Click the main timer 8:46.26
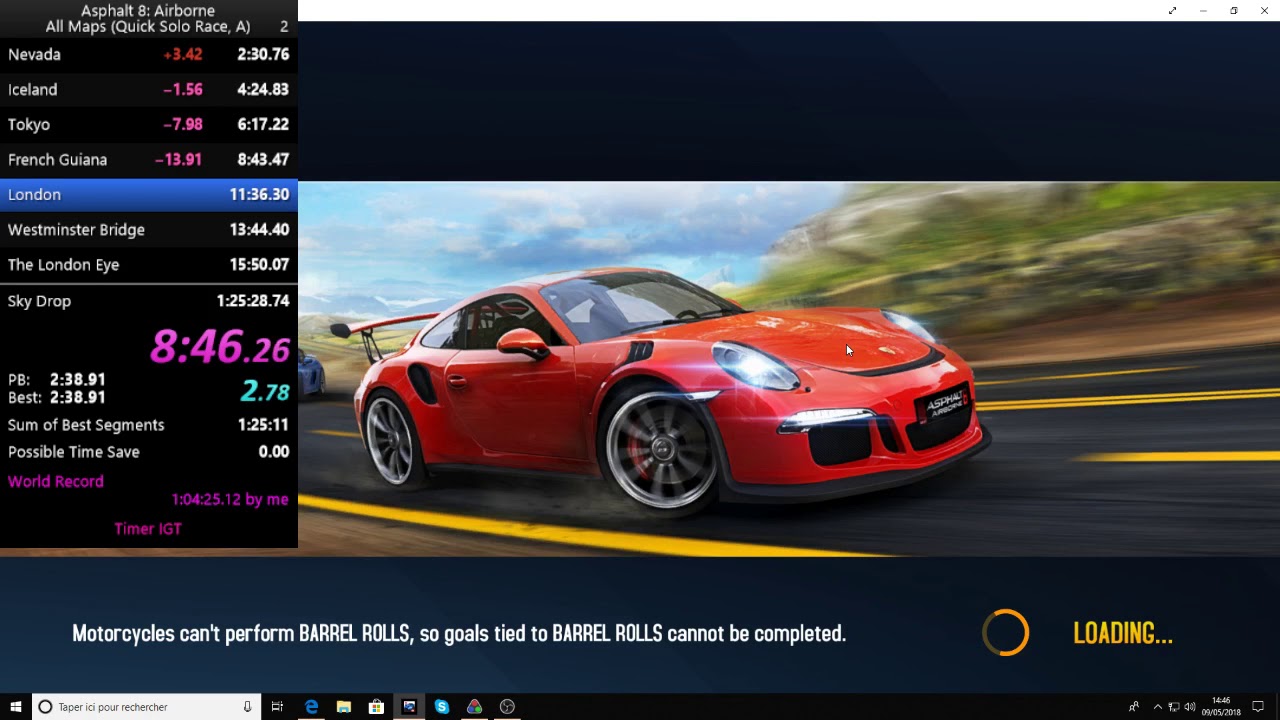The height and width of the screenshot is (720, 1280). [x=220, y=347]
